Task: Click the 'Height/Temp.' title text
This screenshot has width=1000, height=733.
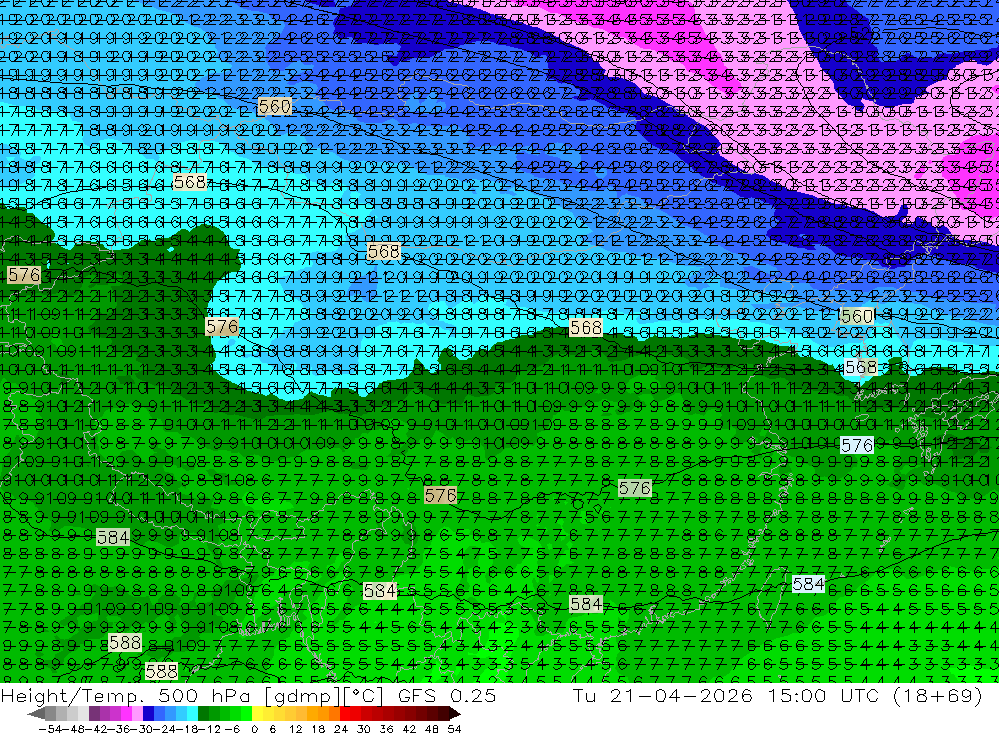Action: point(77,695)
